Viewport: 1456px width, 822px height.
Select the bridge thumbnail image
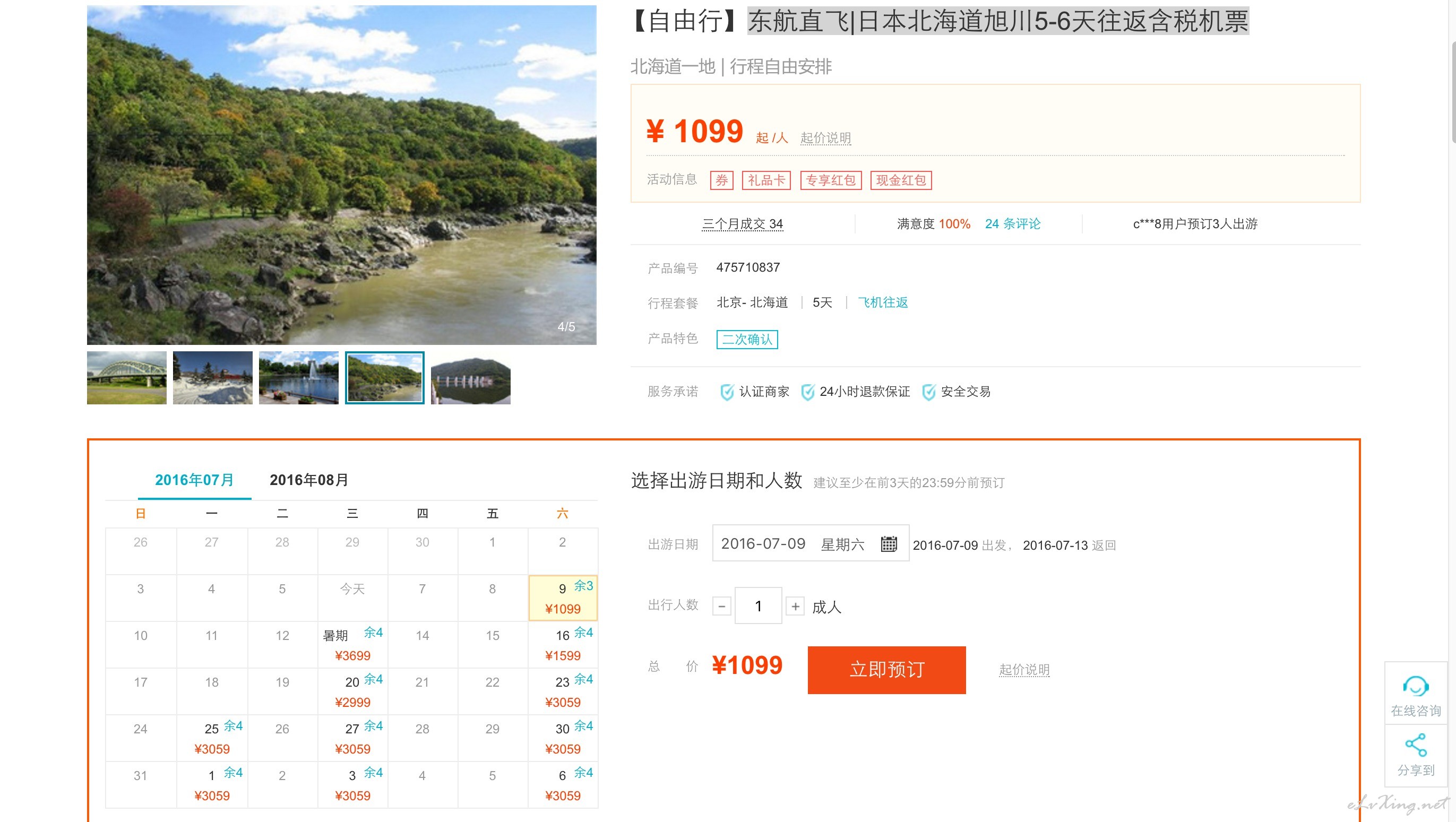pyautogui.click(x=127, y=377)
